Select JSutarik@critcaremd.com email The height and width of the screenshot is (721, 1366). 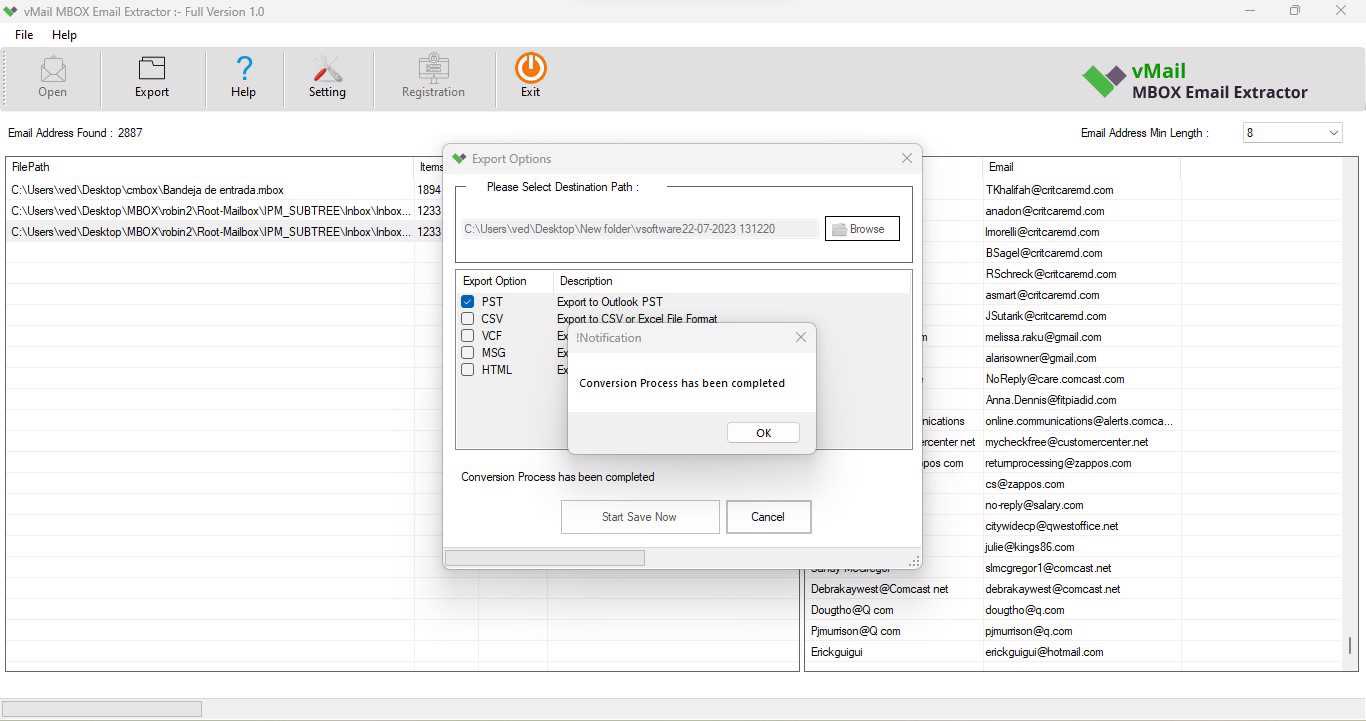(x=1046, y=316)
